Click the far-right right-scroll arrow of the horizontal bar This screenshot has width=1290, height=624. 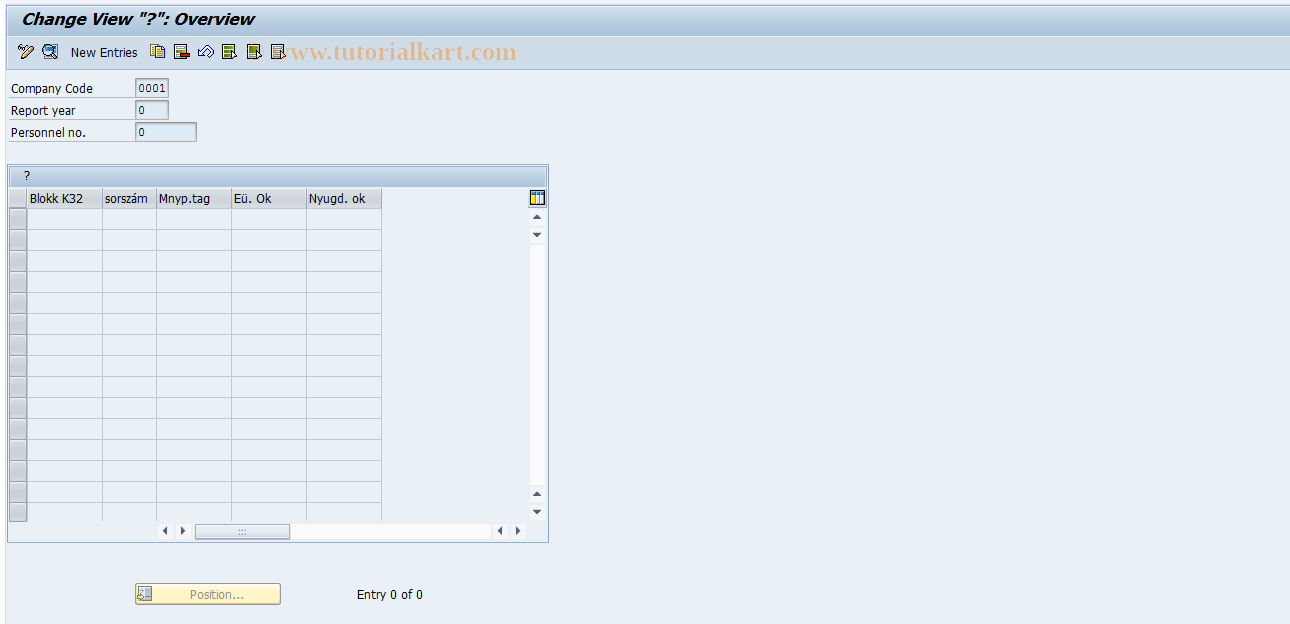[x=517, y=531]
